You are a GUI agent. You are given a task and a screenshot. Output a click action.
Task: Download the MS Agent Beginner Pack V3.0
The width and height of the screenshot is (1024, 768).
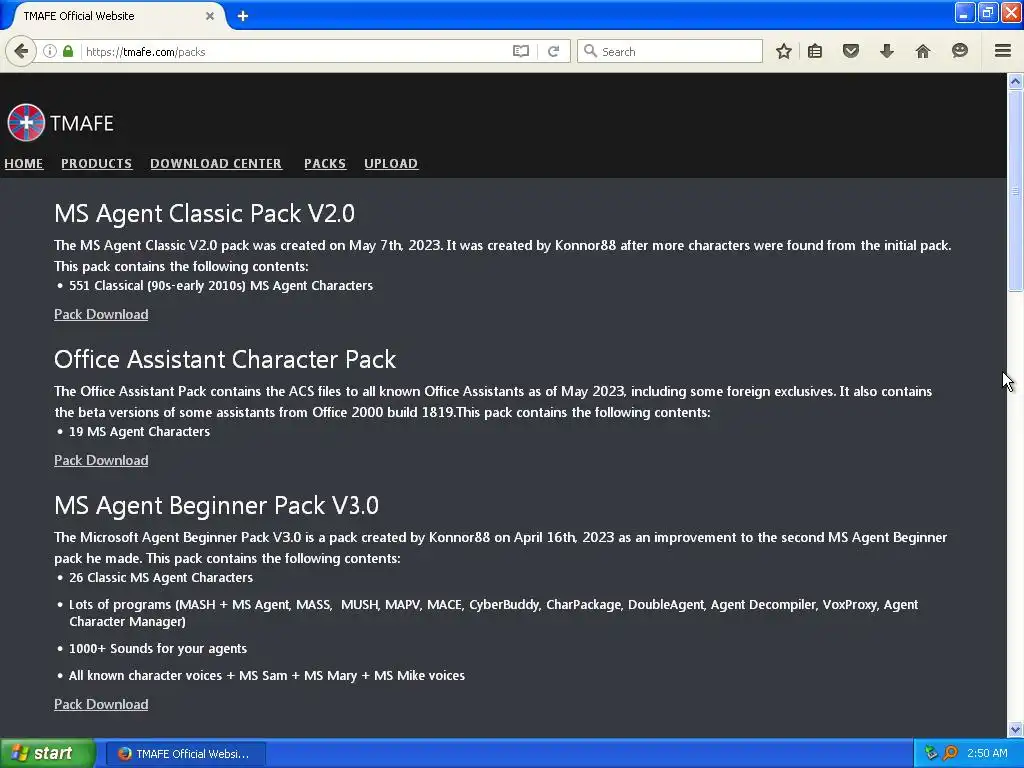[101, 704]
